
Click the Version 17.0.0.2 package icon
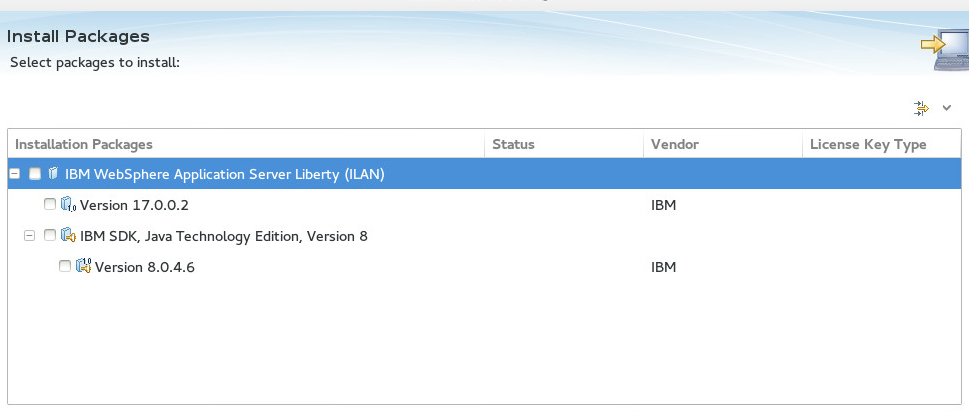coord(68,205)
